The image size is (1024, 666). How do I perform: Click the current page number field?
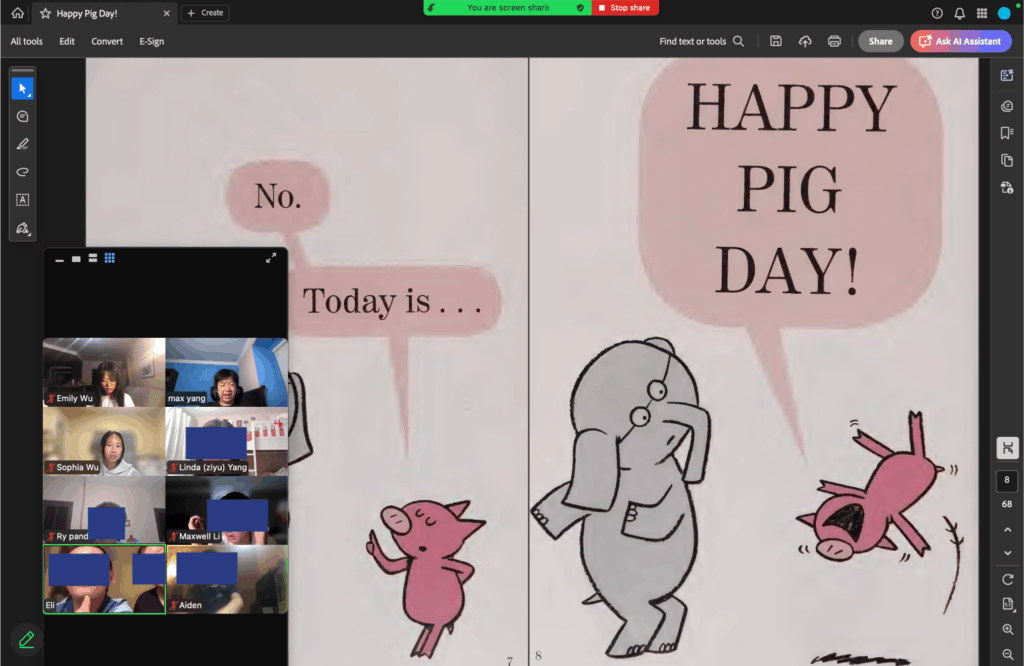click(1007, 480)
